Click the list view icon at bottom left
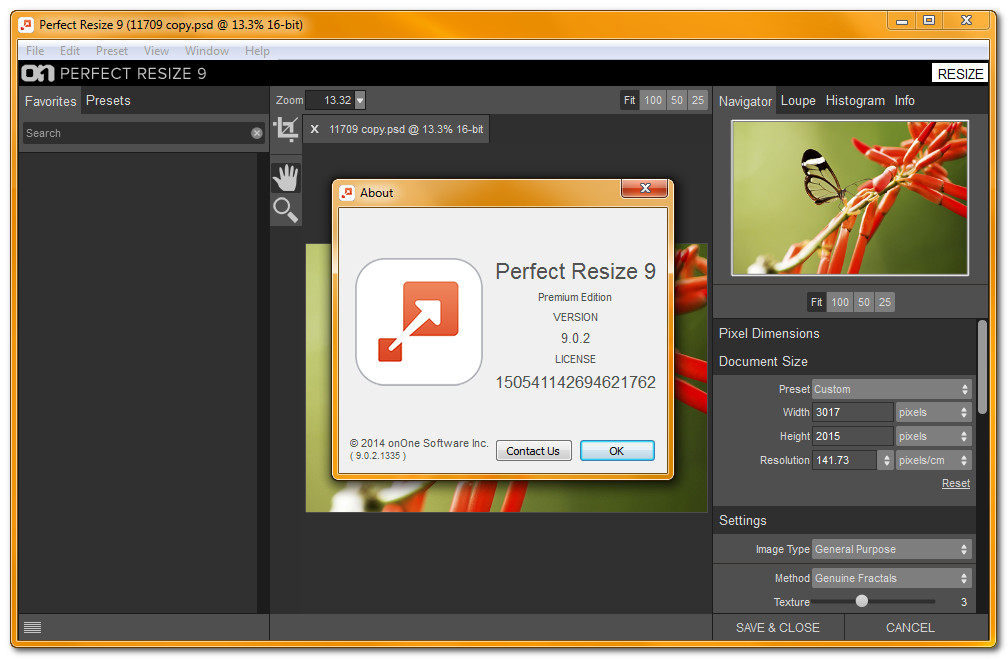Image resolution: width=1008 pixels, height=659 pixels. 32,627
